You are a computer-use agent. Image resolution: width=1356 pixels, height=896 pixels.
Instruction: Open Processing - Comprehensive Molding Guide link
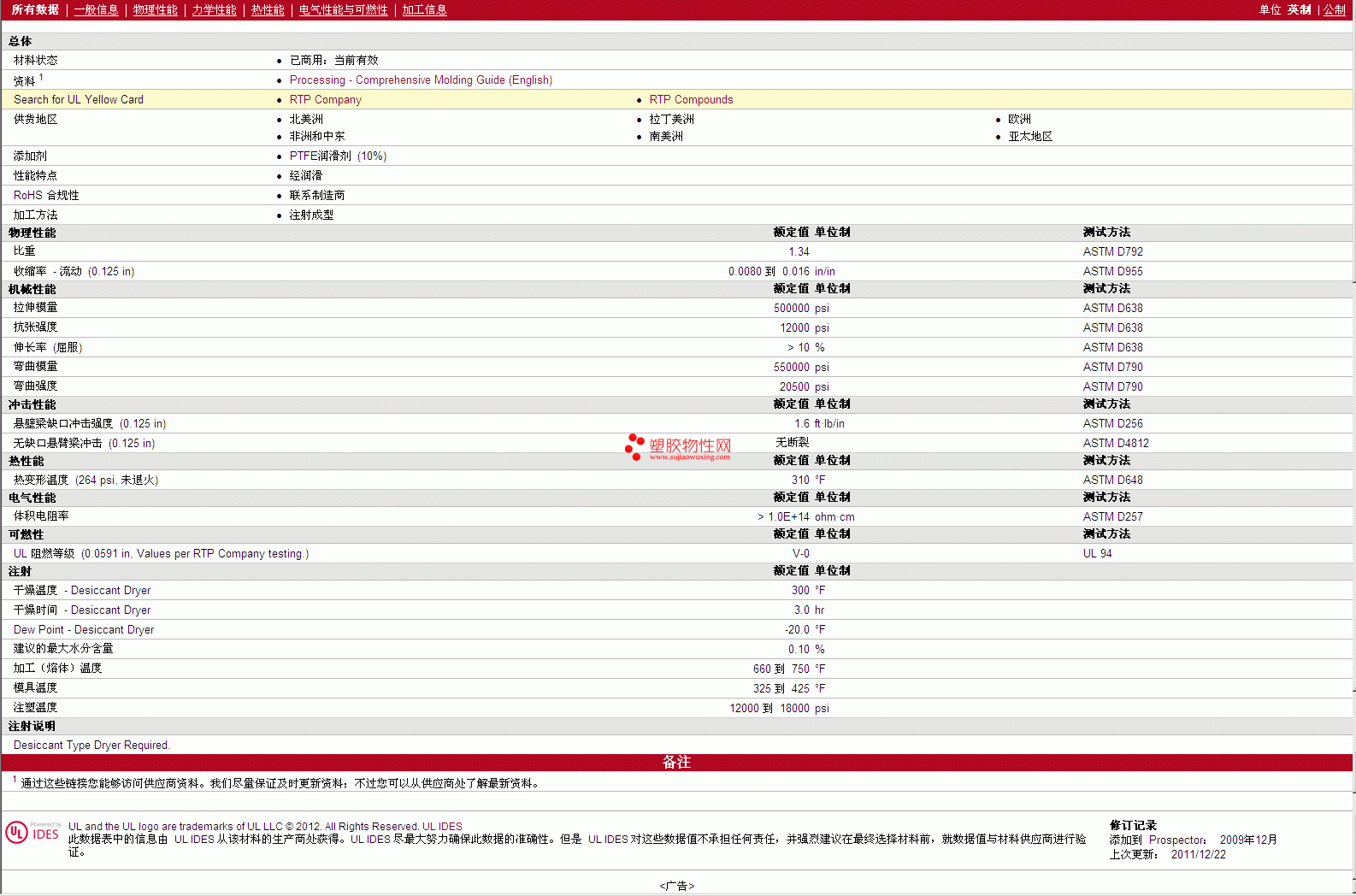(x=421, y=80)
